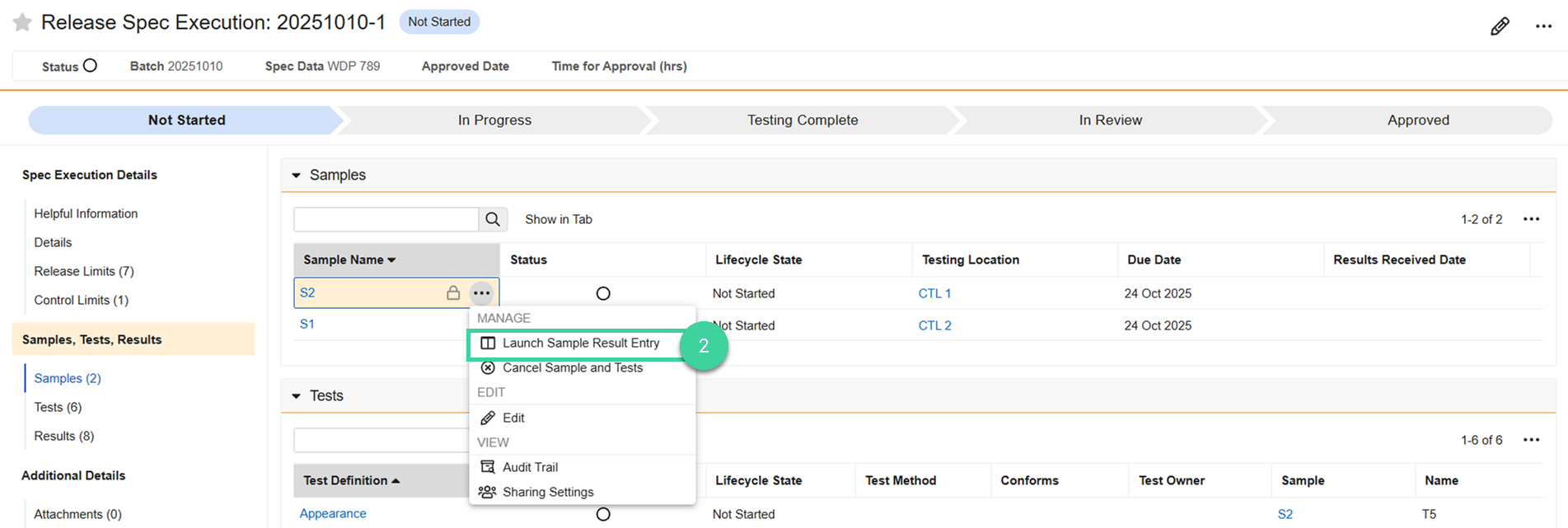Screen dimensions: 1568x528
Task: Click the Status circle icon in the header bar
Action: [x=90, y=65]
